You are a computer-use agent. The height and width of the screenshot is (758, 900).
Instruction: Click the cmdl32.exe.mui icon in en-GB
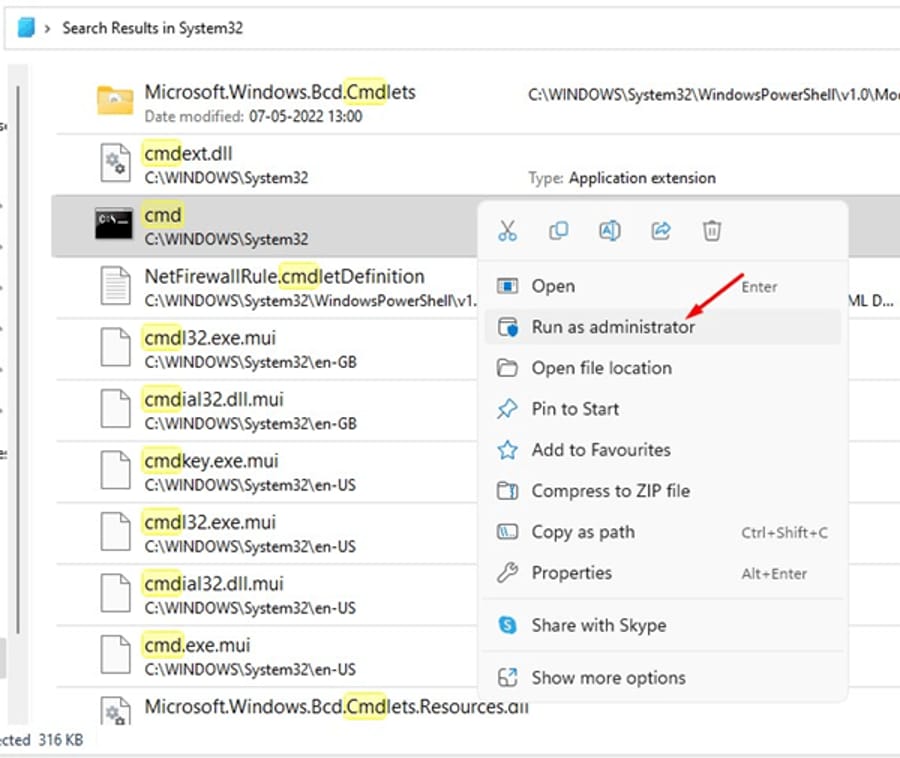tap(115, 347)
